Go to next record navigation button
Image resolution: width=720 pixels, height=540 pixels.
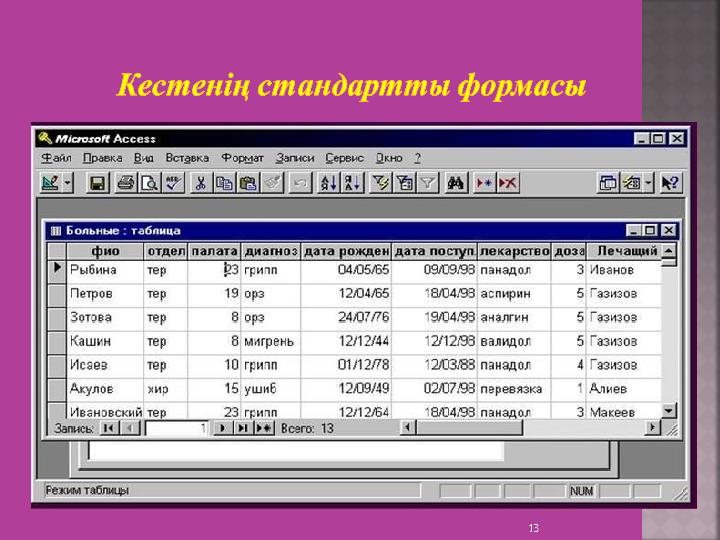click(x=223, y=428)
